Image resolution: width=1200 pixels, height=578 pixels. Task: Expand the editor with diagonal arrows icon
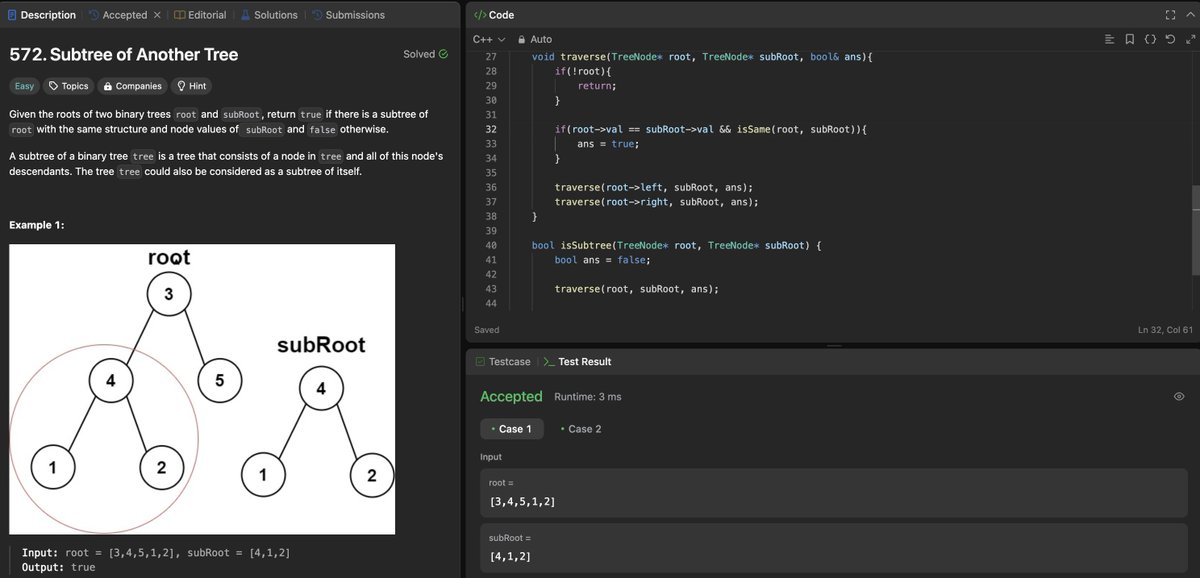(1190, 39)
